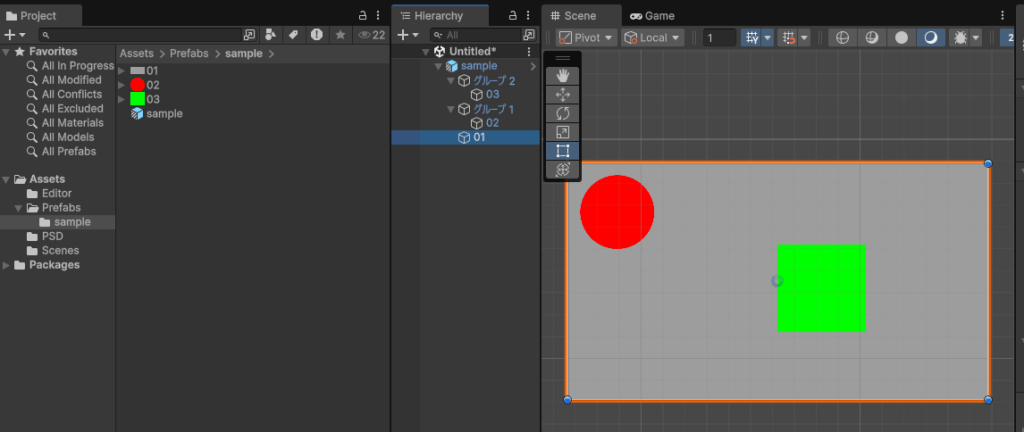1024x432 pixels.
Task: Open grid visibility options dropdown arrow
Action: pos(767,38)
